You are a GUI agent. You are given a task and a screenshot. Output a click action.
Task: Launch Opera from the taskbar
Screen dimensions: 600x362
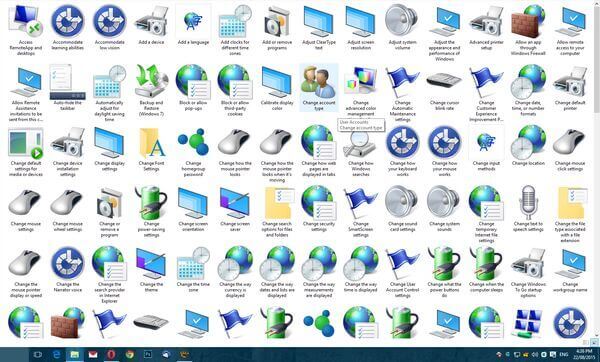pyautogui.click(x=111, y=355)
